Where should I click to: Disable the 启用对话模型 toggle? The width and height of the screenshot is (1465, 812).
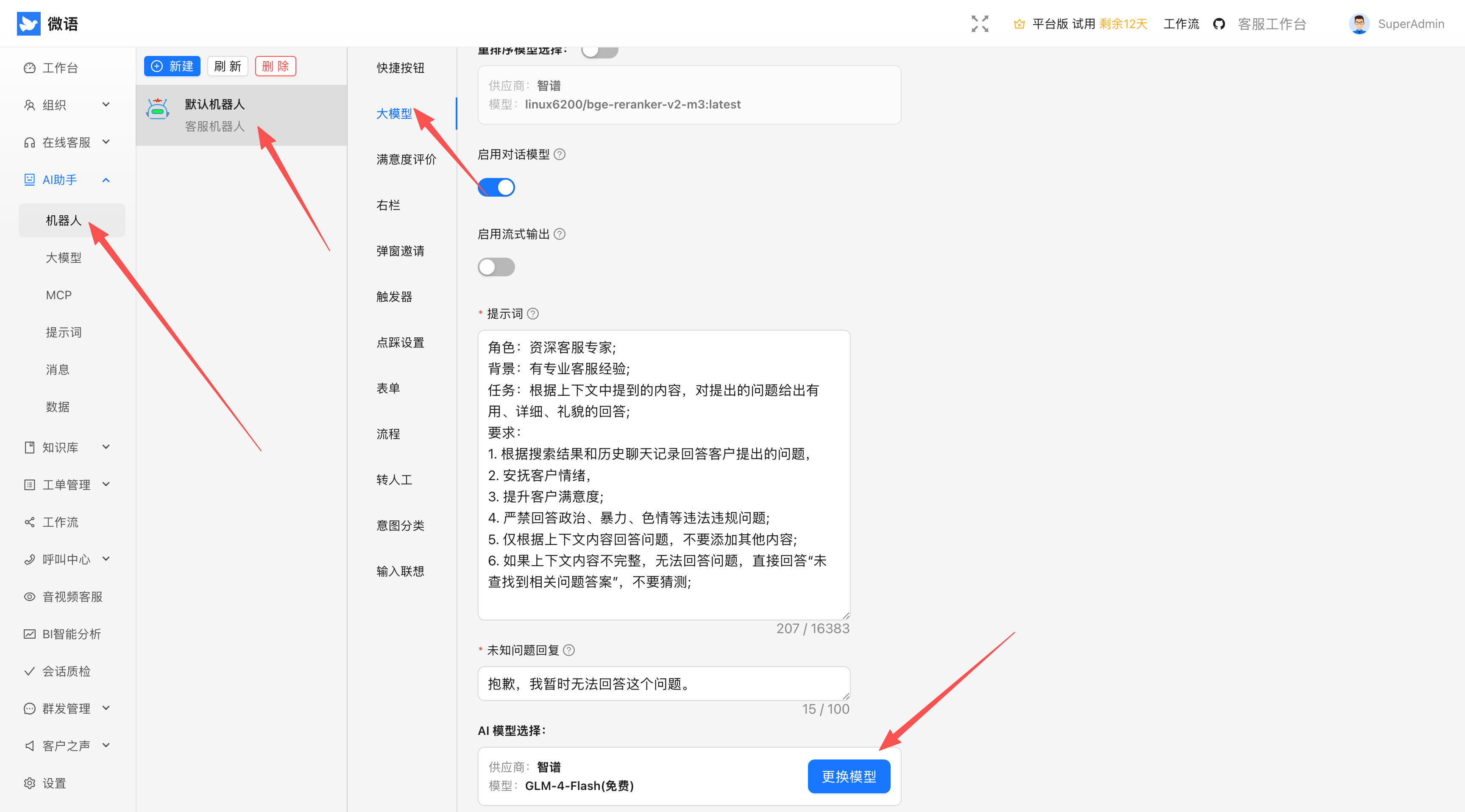[x=496, y=187]
